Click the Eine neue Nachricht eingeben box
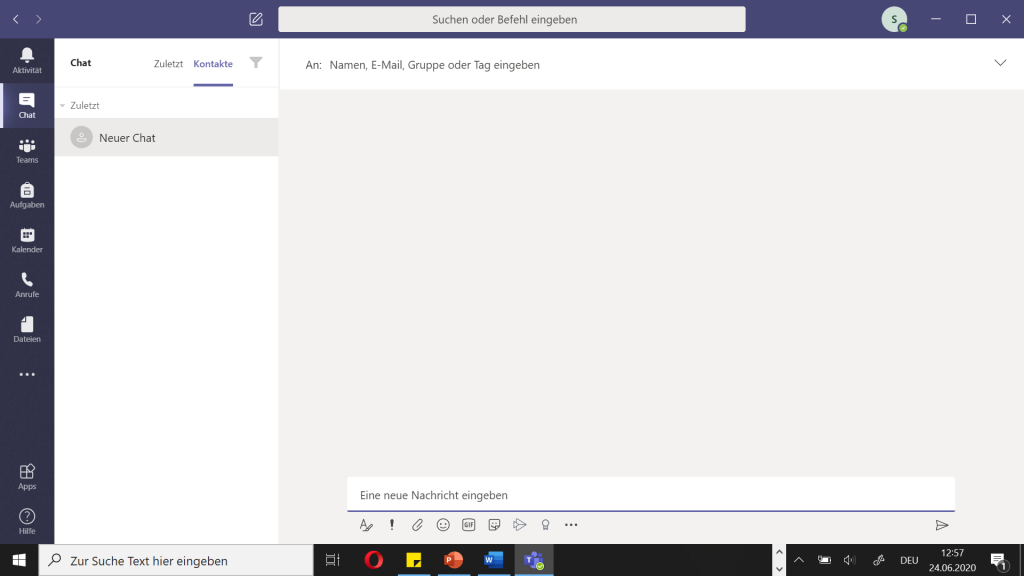 pyautogui.click(x=650, y=494)
